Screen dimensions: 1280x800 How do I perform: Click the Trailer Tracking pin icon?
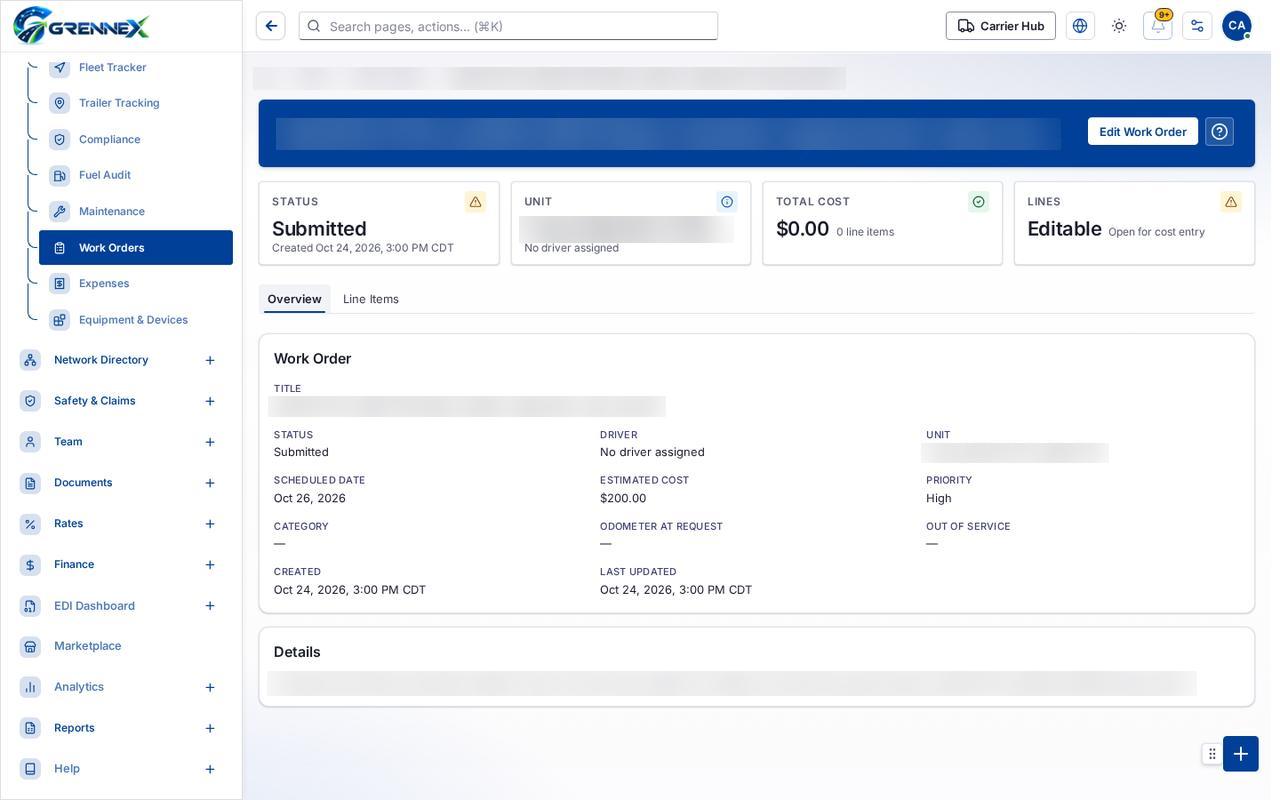pyautogui.click(x=60, y=103)
